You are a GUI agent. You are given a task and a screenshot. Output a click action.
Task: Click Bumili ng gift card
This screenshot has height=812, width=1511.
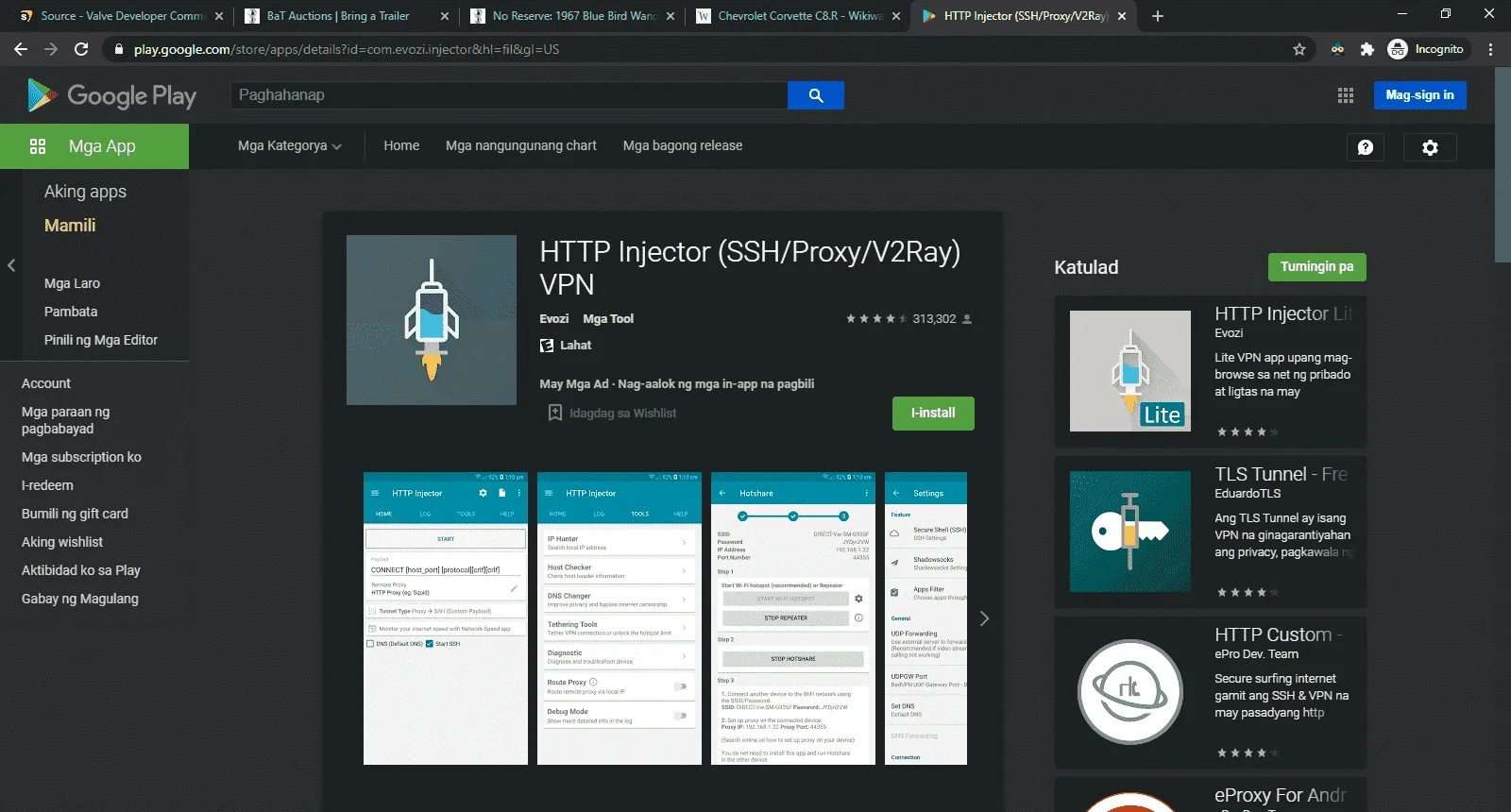tap(75, 514)
